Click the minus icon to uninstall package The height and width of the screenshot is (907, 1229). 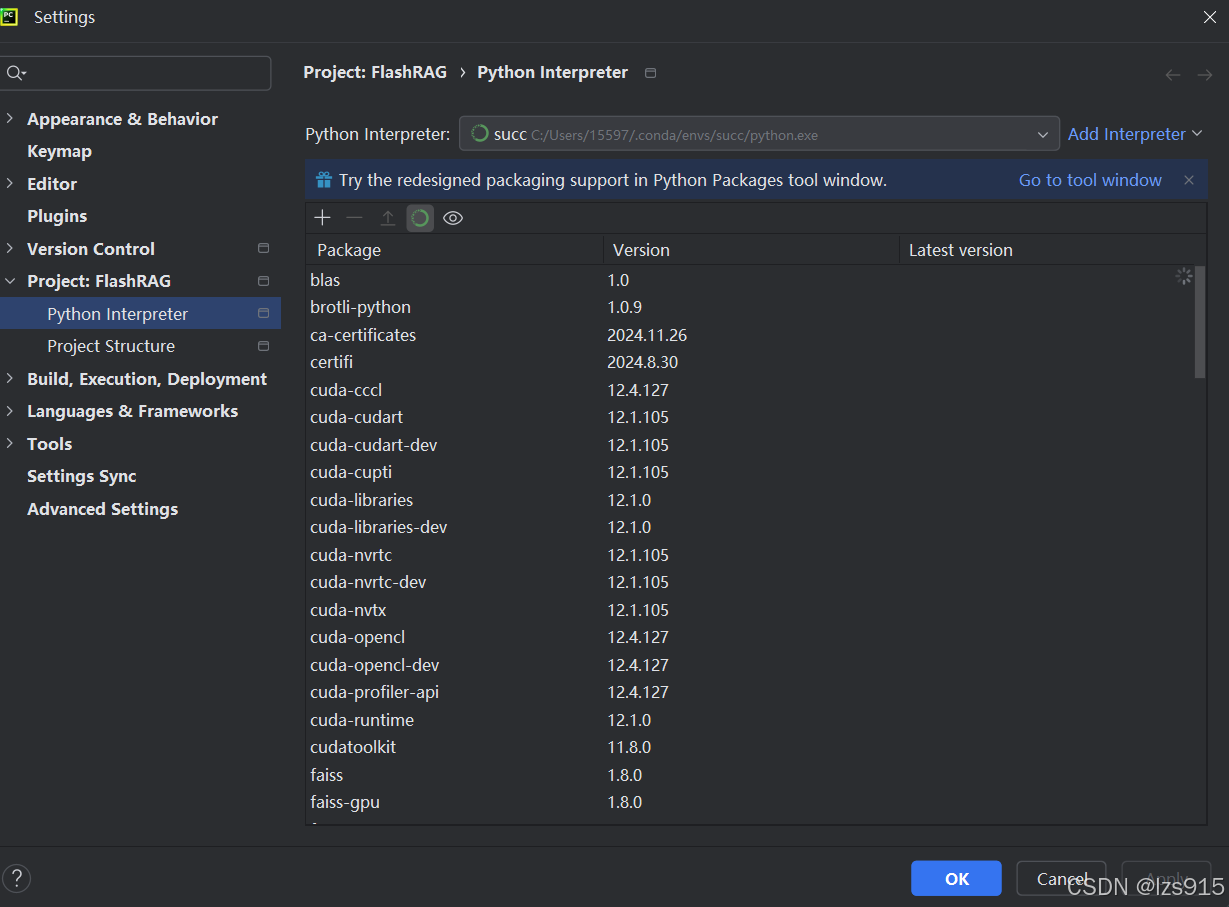pos(354,218)
